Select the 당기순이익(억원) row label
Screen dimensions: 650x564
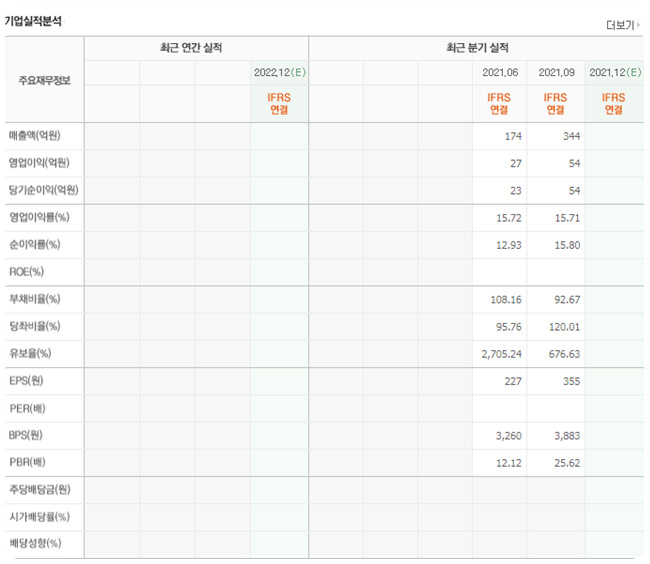coord(44,190)
